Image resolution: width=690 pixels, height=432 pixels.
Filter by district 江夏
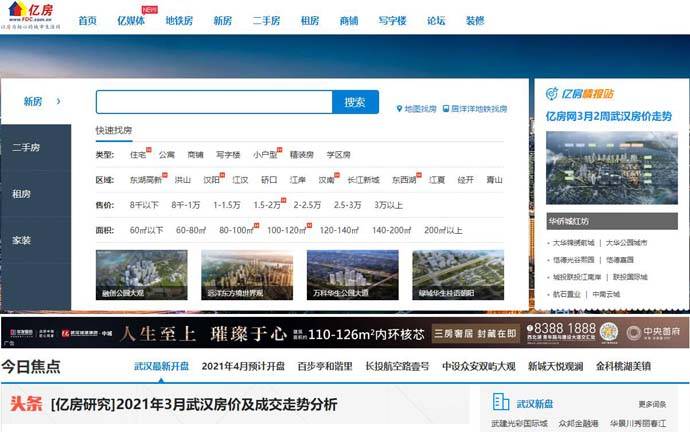point(437,180)
